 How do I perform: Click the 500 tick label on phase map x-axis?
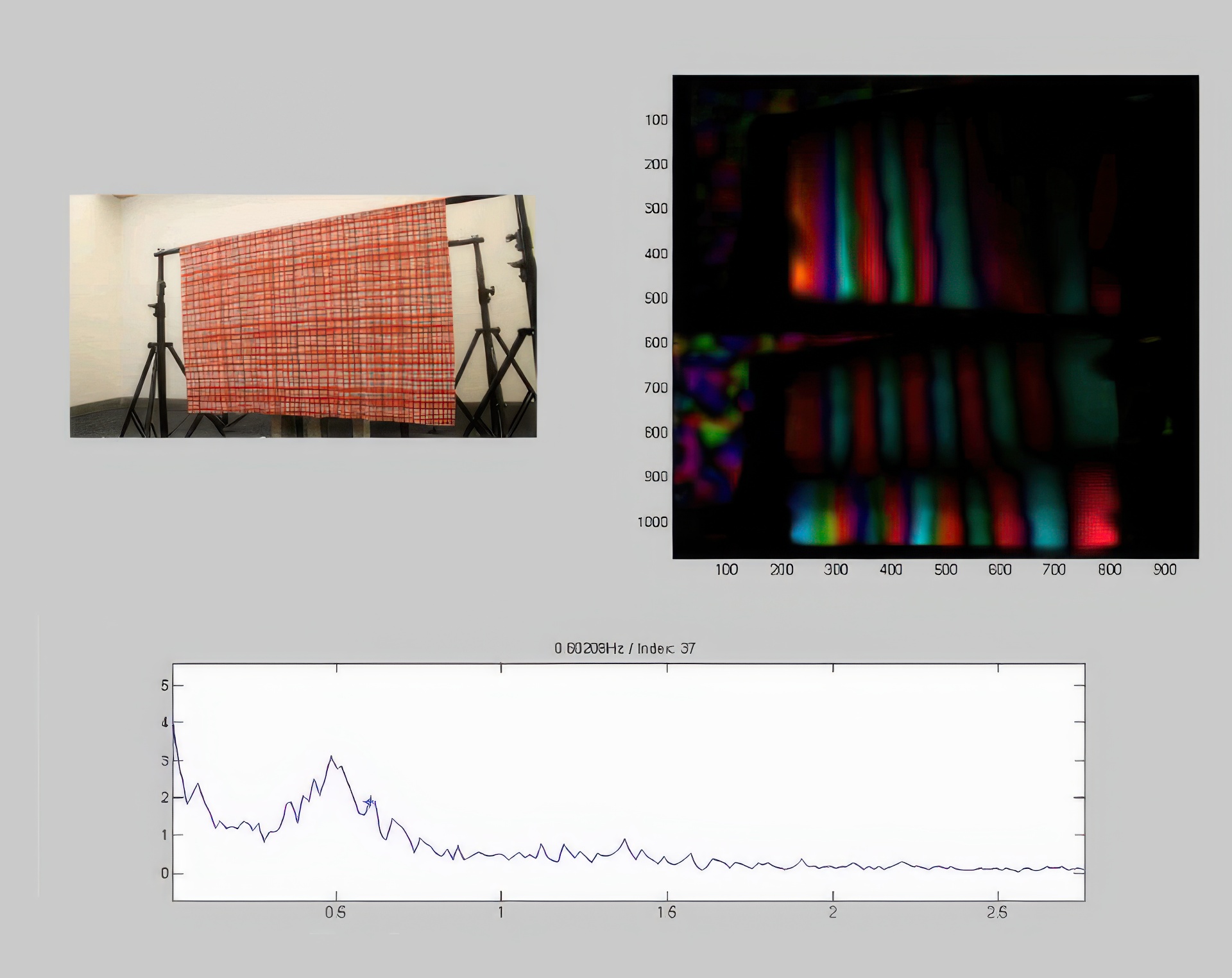(945, 569)
